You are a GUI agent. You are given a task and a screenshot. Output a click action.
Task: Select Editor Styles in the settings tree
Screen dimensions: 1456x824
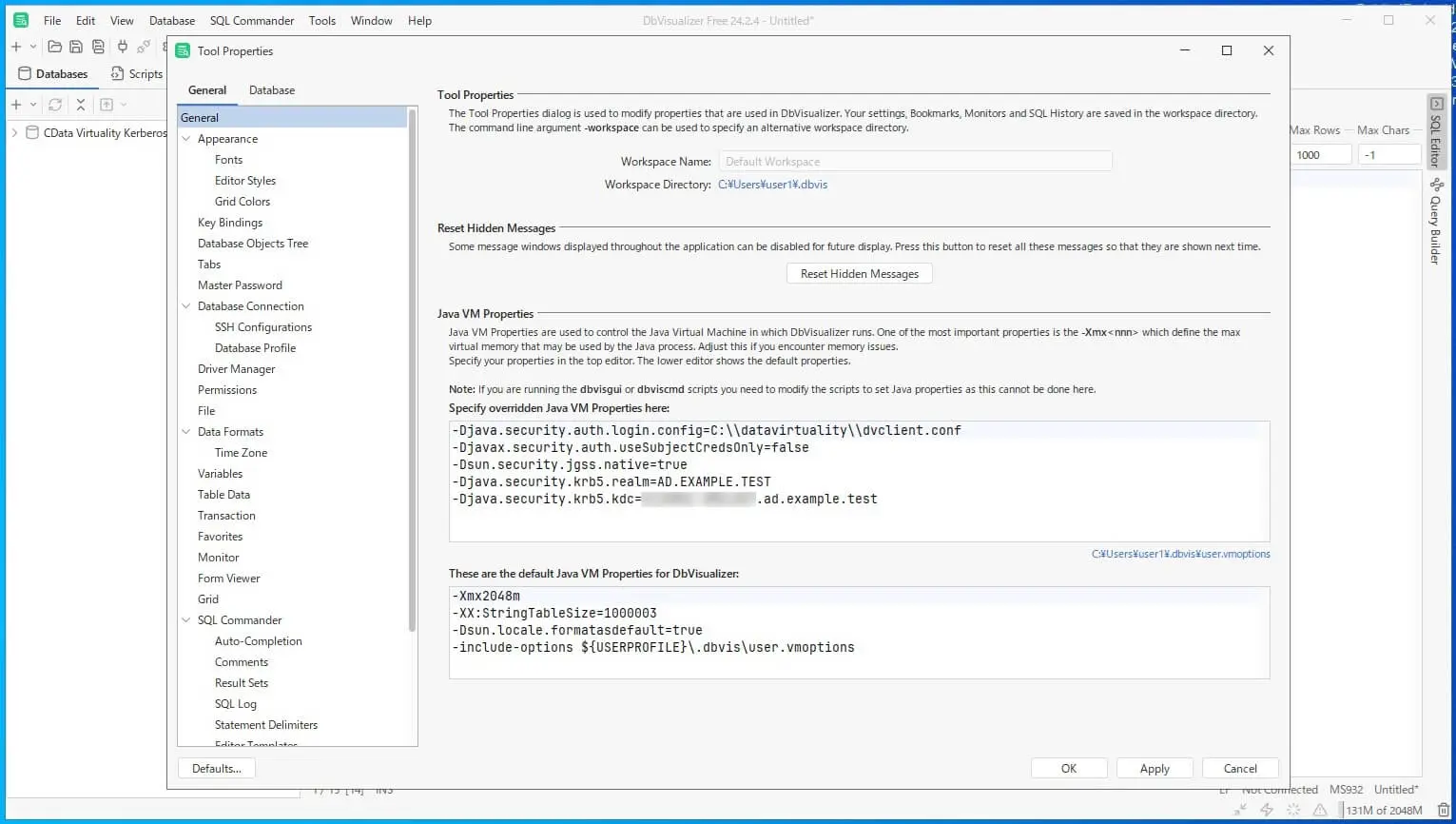[245, 181]
